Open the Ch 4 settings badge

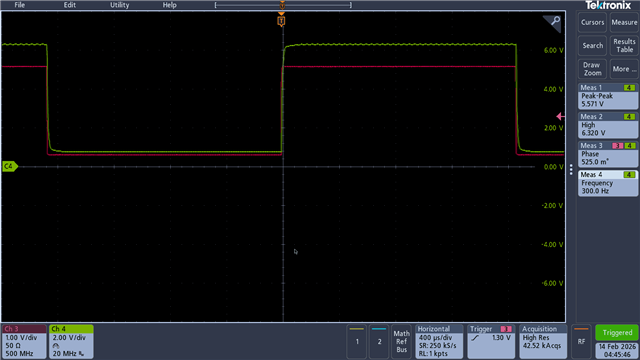tap(71, 342)
